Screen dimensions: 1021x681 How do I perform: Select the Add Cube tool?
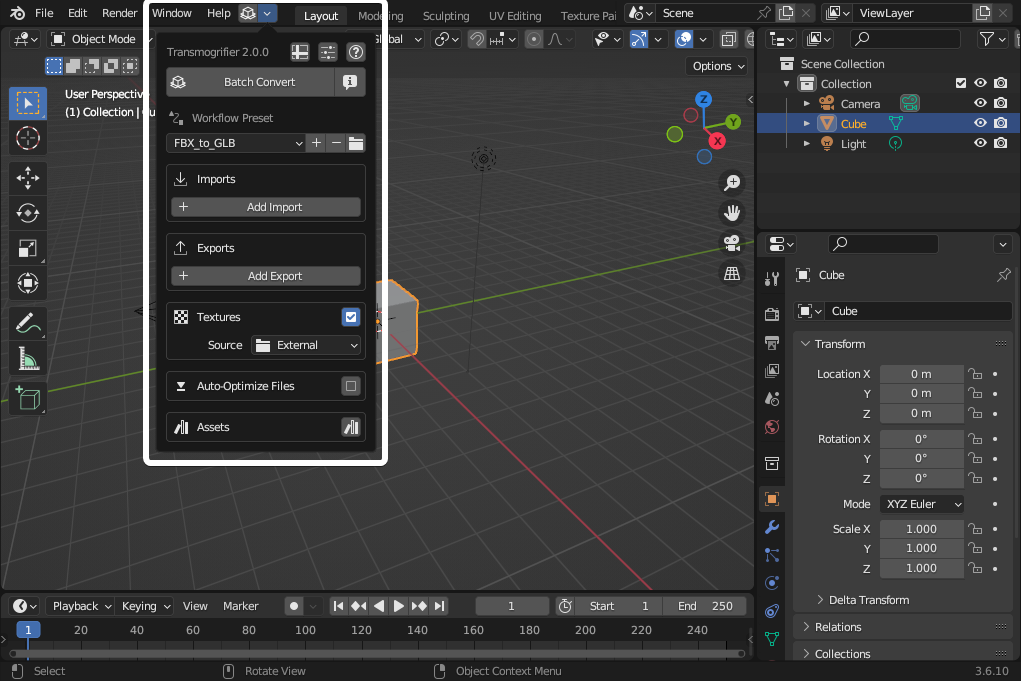click(x=28, y=398)
